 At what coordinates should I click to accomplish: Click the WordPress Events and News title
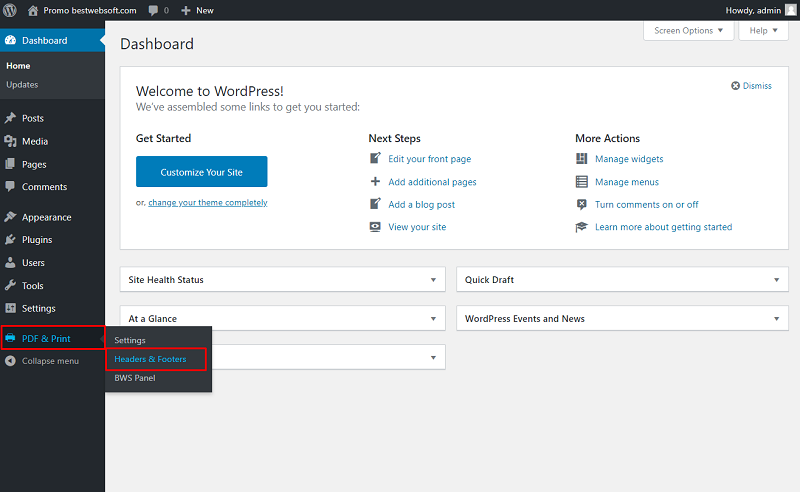pos(524,318)
